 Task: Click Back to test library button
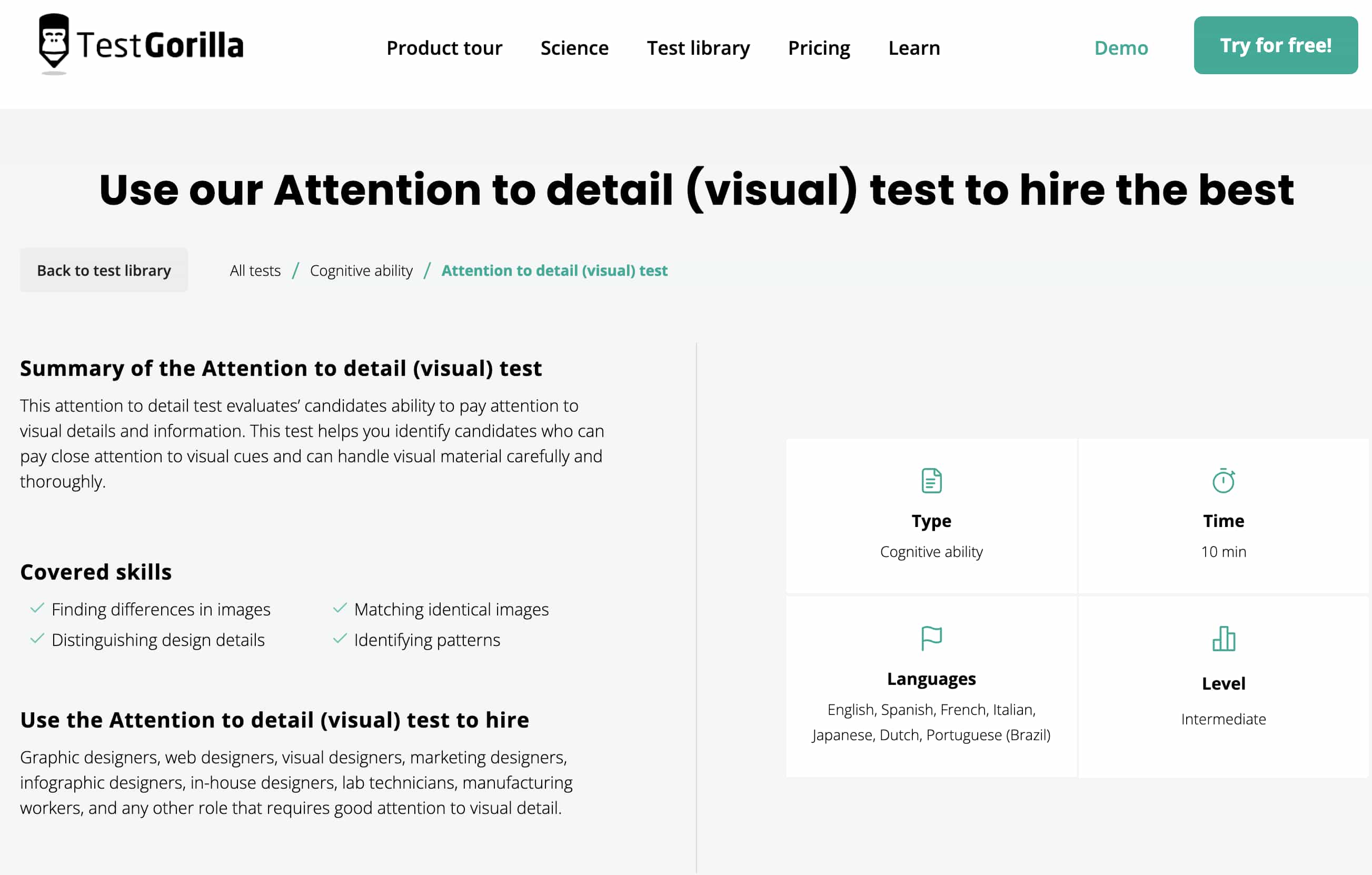point(104,270)
